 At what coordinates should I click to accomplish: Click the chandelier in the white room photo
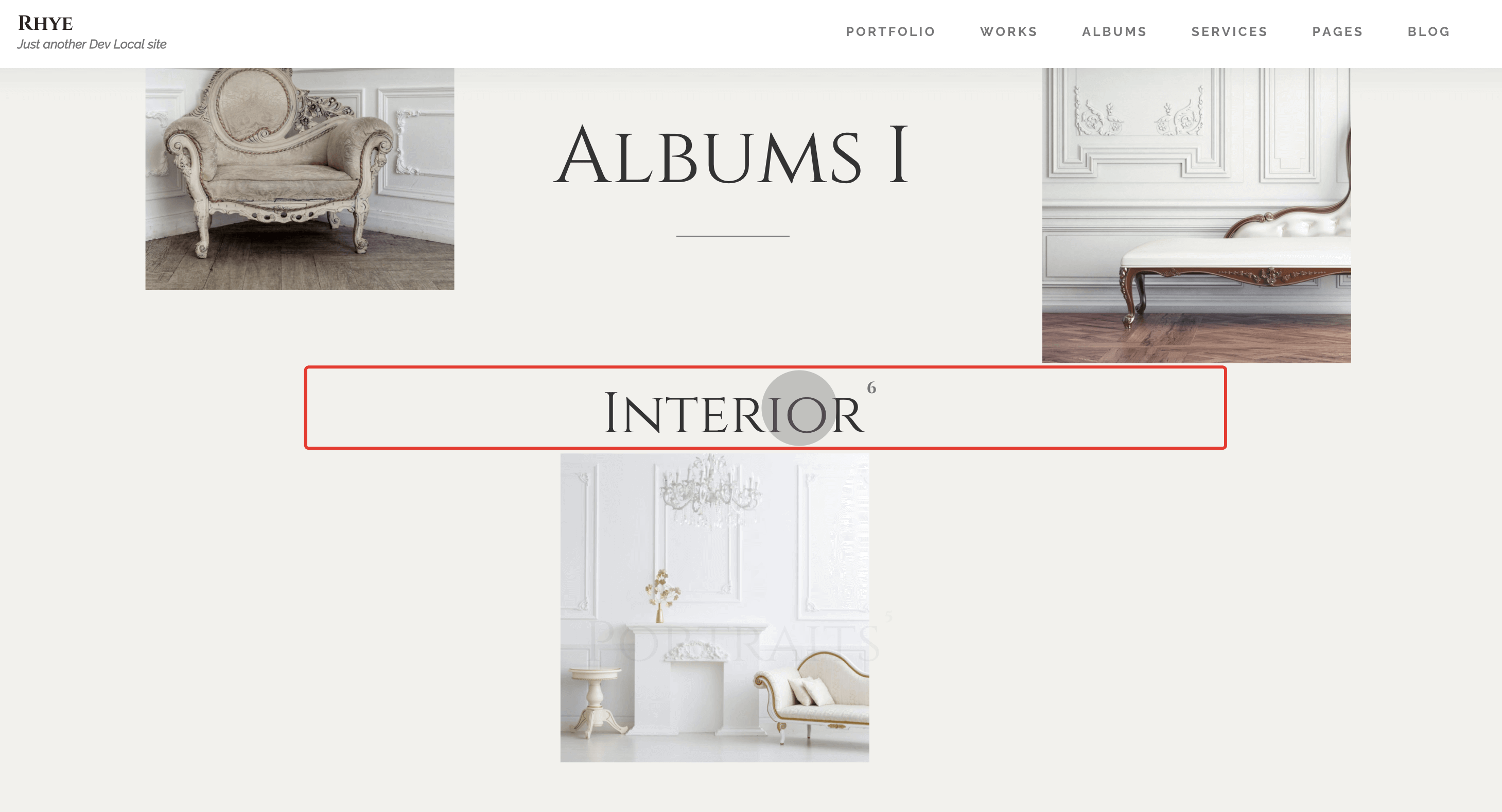[710, 491]
